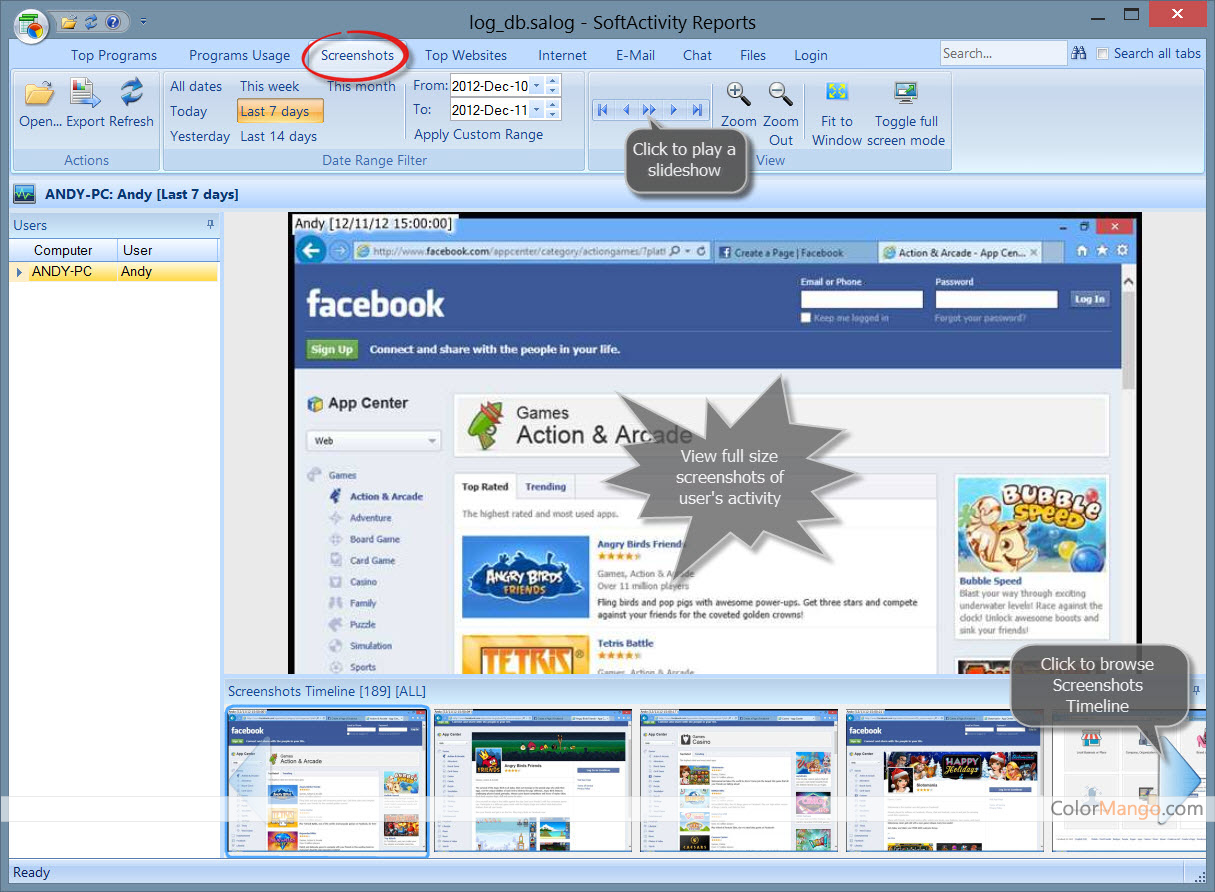Switch to the Programs Usage tab
The image size is (1215, 892).
pyautogui.click(x=240, y=55)
